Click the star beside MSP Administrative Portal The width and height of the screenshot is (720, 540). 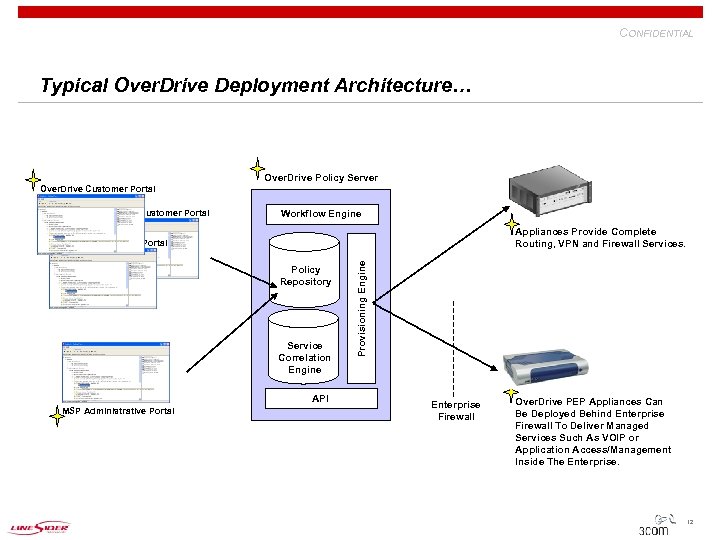pos(57,416)
